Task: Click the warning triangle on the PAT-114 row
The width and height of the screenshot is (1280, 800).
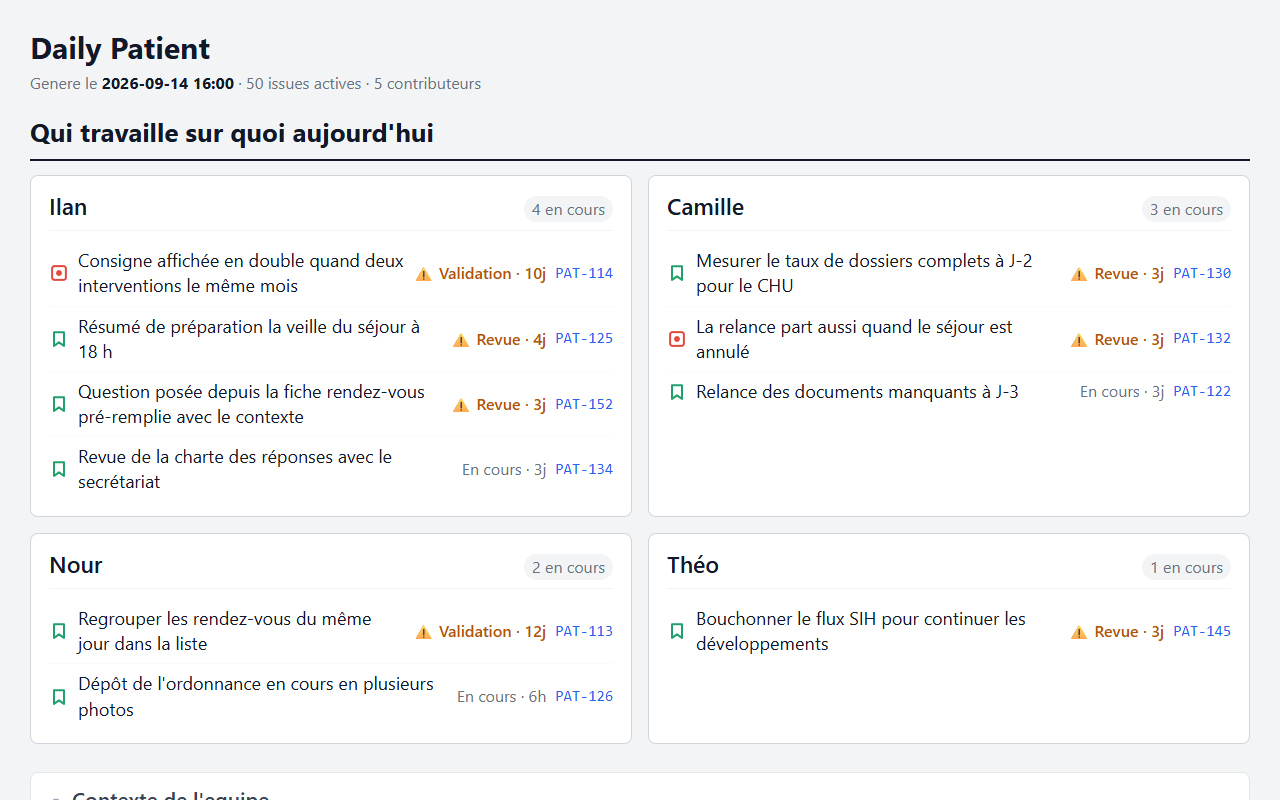Action: [x=424, y=274]
